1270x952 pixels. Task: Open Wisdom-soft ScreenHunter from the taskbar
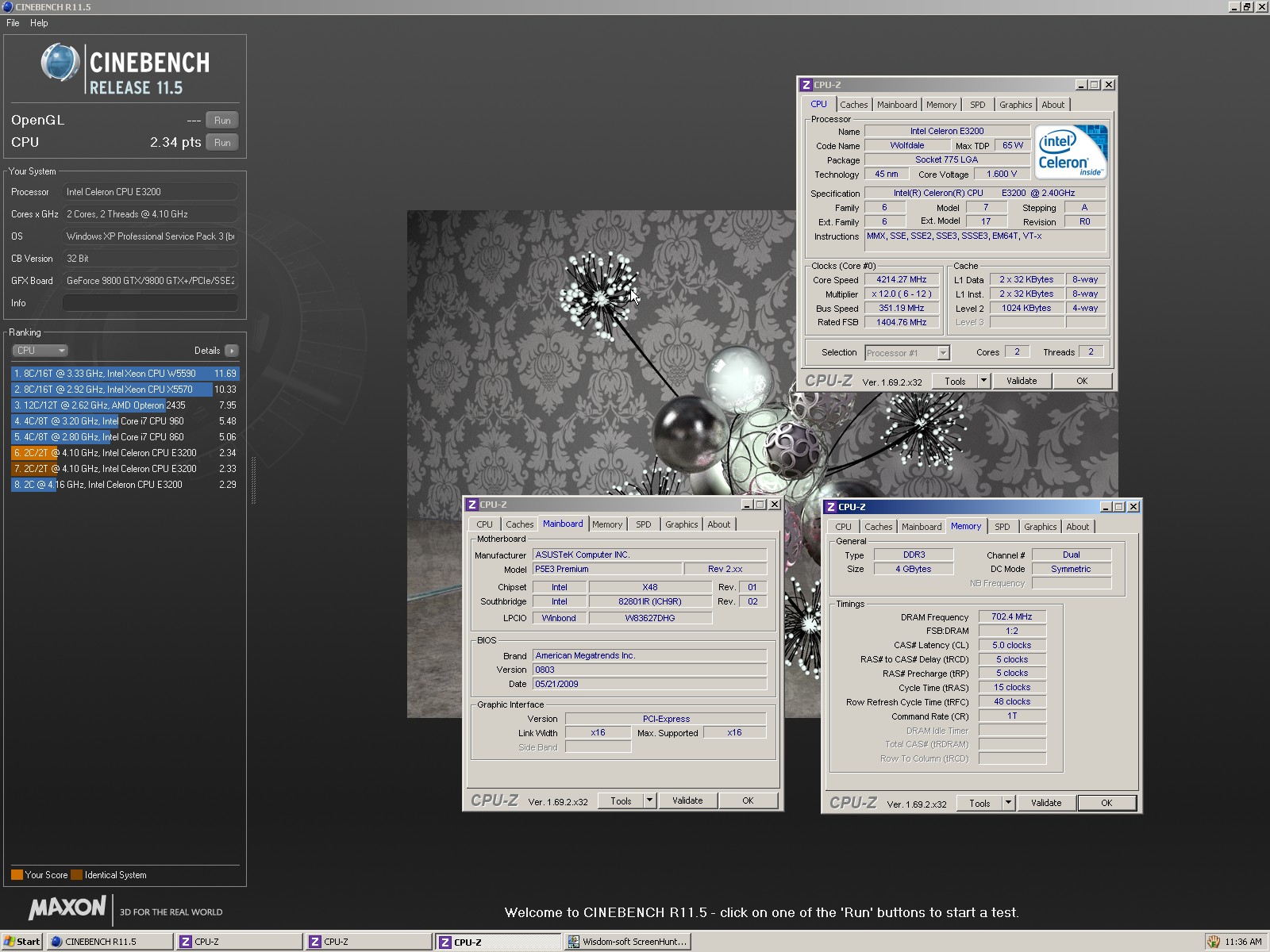[627, 942]
